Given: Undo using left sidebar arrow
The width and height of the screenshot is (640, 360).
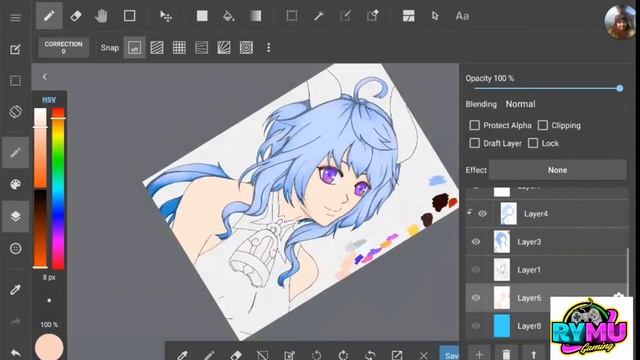Looking at the screenshot, I should point(16,353).
